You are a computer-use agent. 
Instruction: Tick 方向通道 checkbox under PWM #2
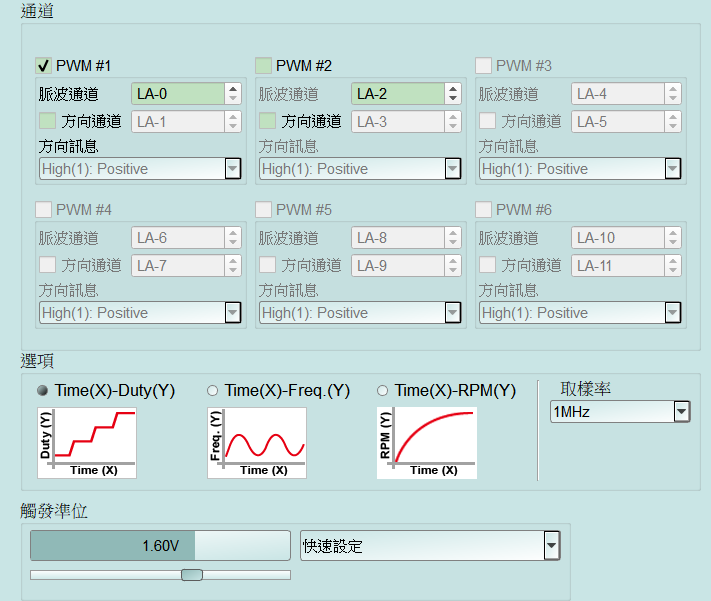tap(268, 121)
